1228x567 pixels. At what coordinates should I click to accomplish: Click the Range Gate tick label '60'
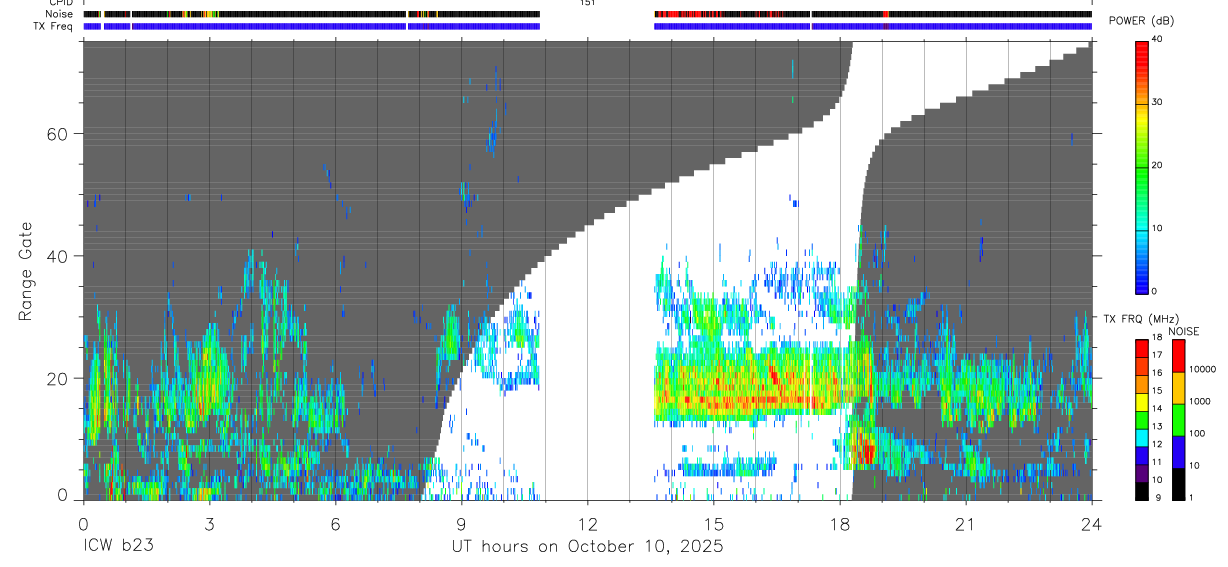tap(58, 134)
